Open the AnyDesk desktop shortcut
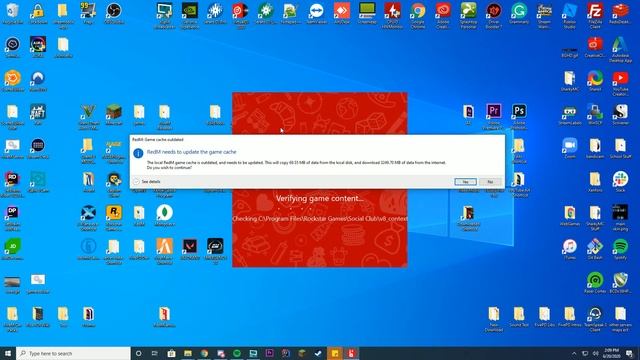The height and width of the screenshot is (360, 640). [342, 13]
